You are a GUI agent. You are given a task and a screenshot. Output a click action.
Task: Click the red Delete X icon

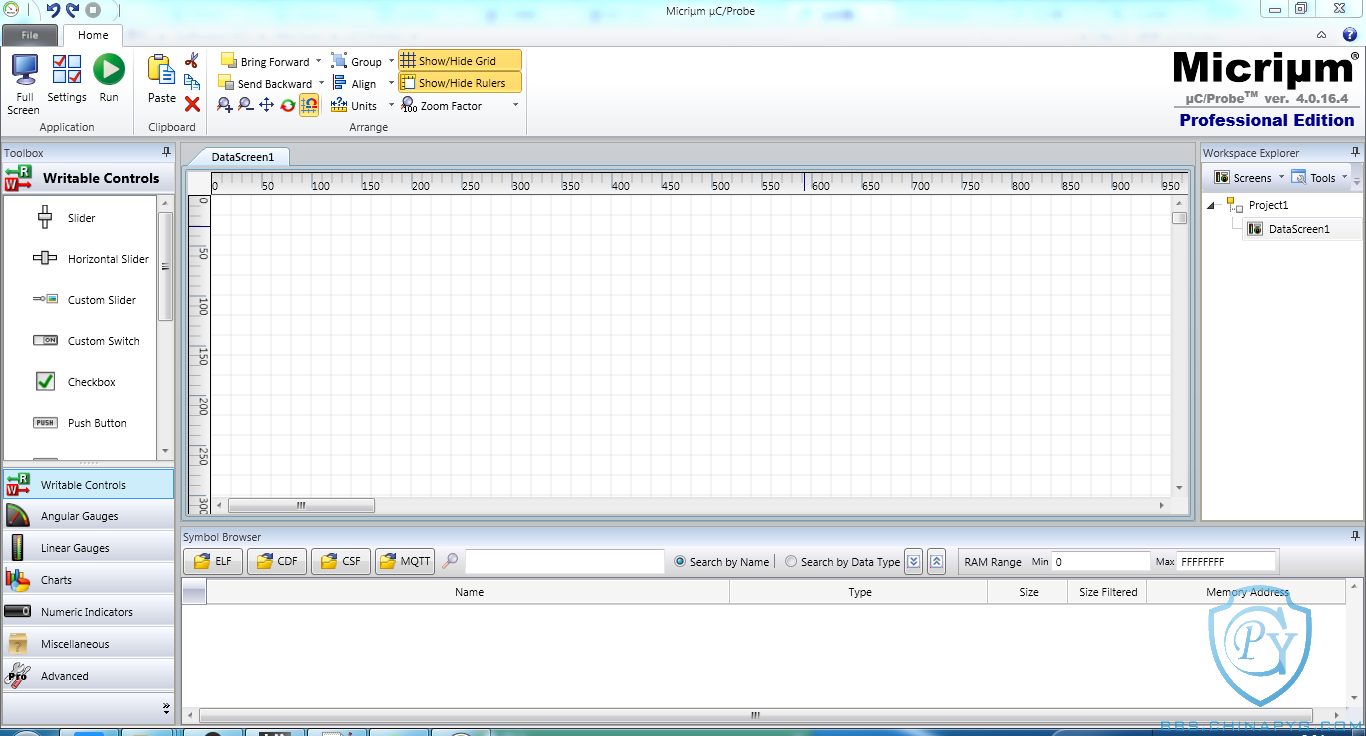click(x=192, y=104)
